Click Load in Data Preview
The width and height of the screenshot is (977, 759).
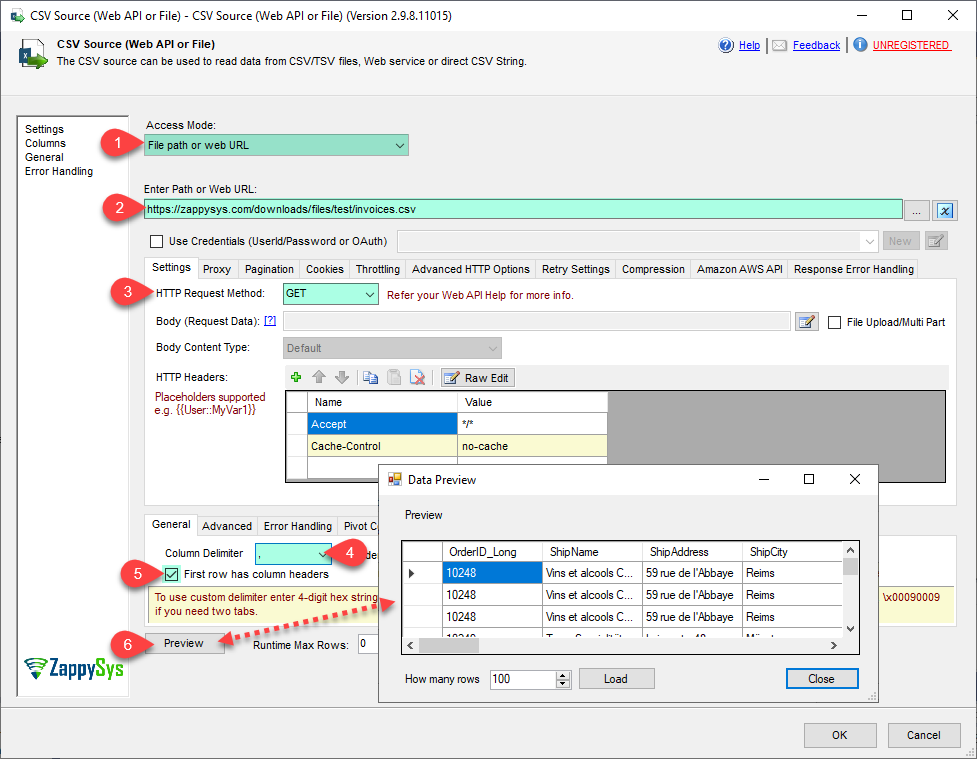pyautogui.click(x=616, y=679)
